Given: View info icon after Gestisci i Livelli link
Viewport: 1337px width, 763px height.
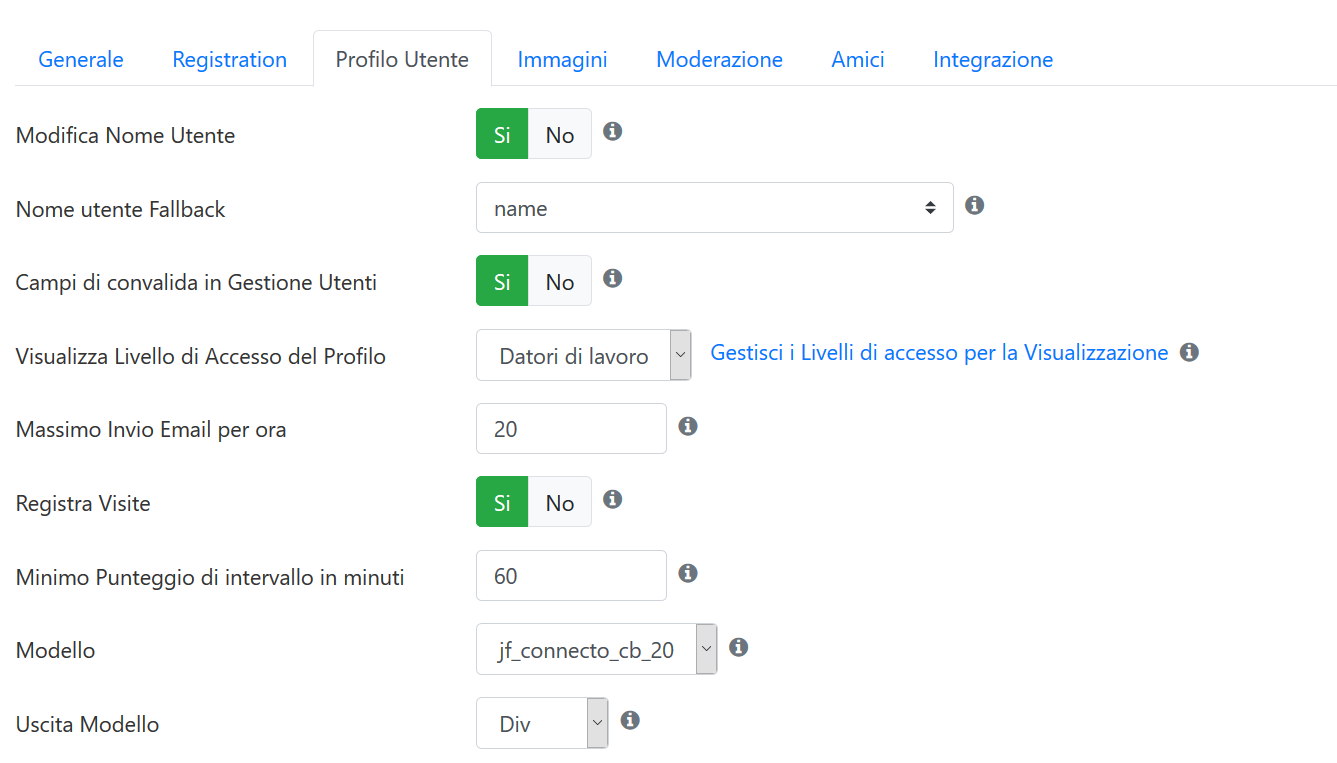Looking at the screenshot, I should point(1189,352).
